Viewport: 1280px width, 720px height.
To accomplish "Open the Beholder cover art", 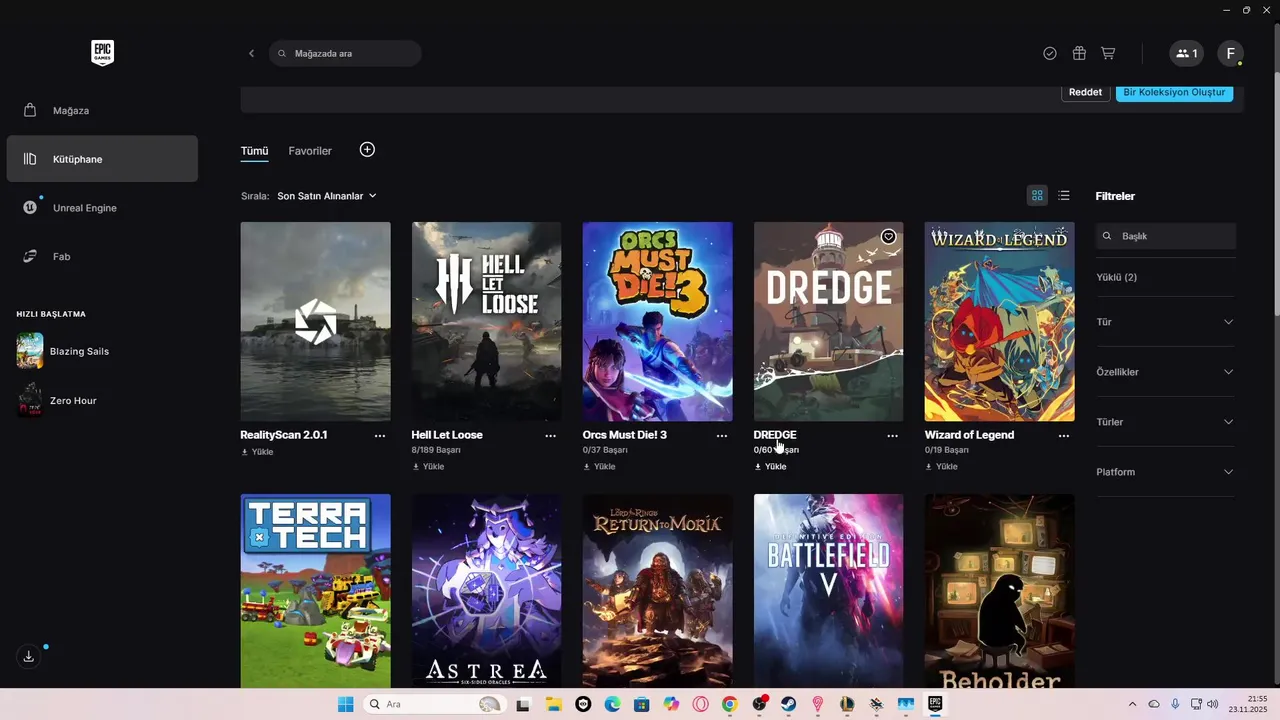I will tap(1000, 590).
